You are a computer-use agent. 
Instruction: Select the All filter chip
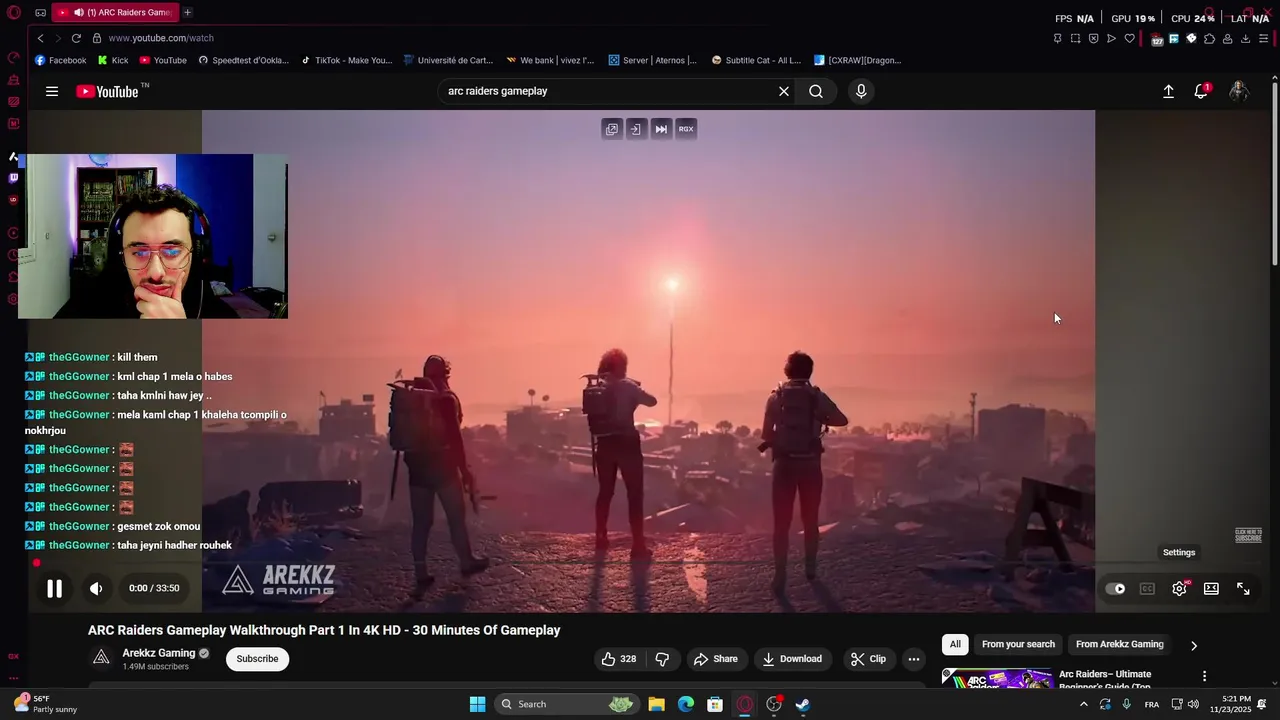point(955,644)
